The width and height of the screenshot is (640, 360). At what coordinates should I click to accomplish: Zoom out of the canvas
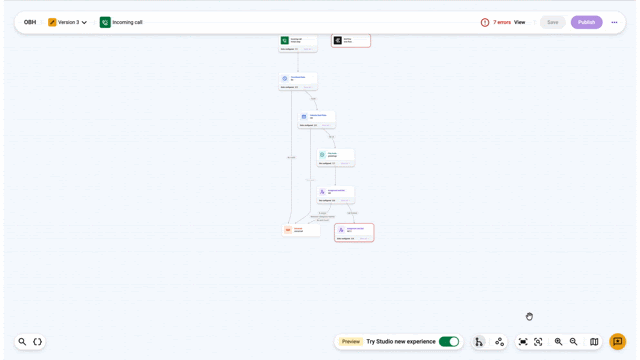(573, 342)
